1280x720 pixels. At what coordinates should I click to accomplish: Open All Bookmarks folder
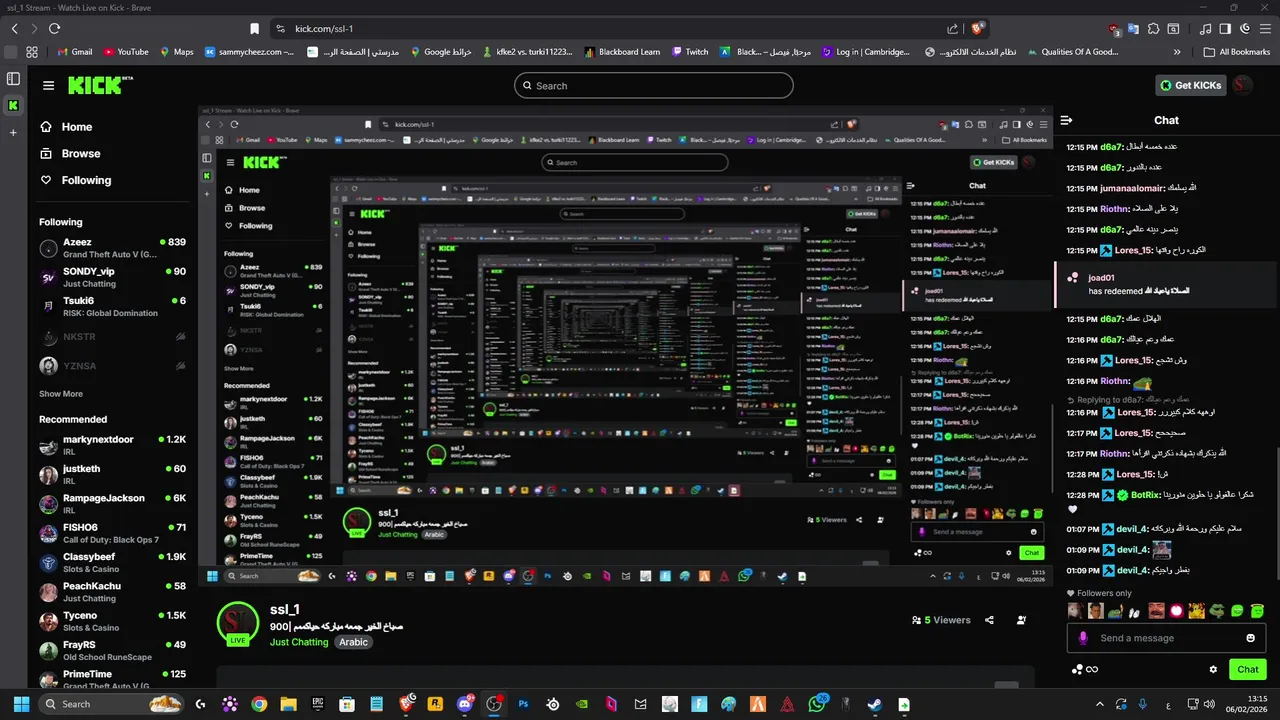1237,52
